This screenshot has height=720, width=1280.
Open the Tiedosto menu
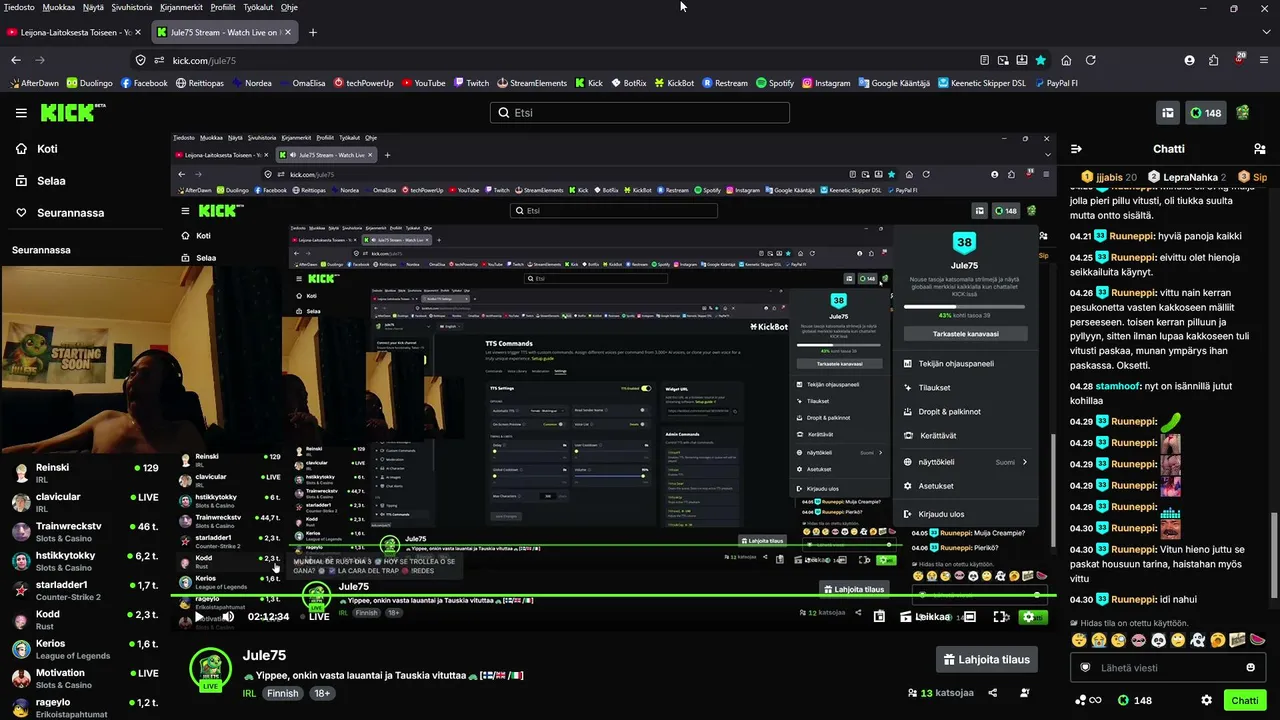tap(19, 7)
